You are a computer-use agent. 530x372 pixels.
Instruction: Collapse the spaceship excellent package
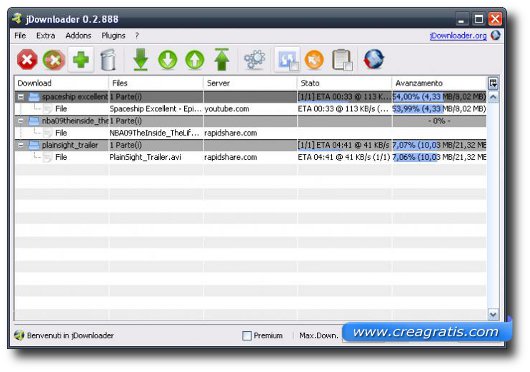(21, 97)
